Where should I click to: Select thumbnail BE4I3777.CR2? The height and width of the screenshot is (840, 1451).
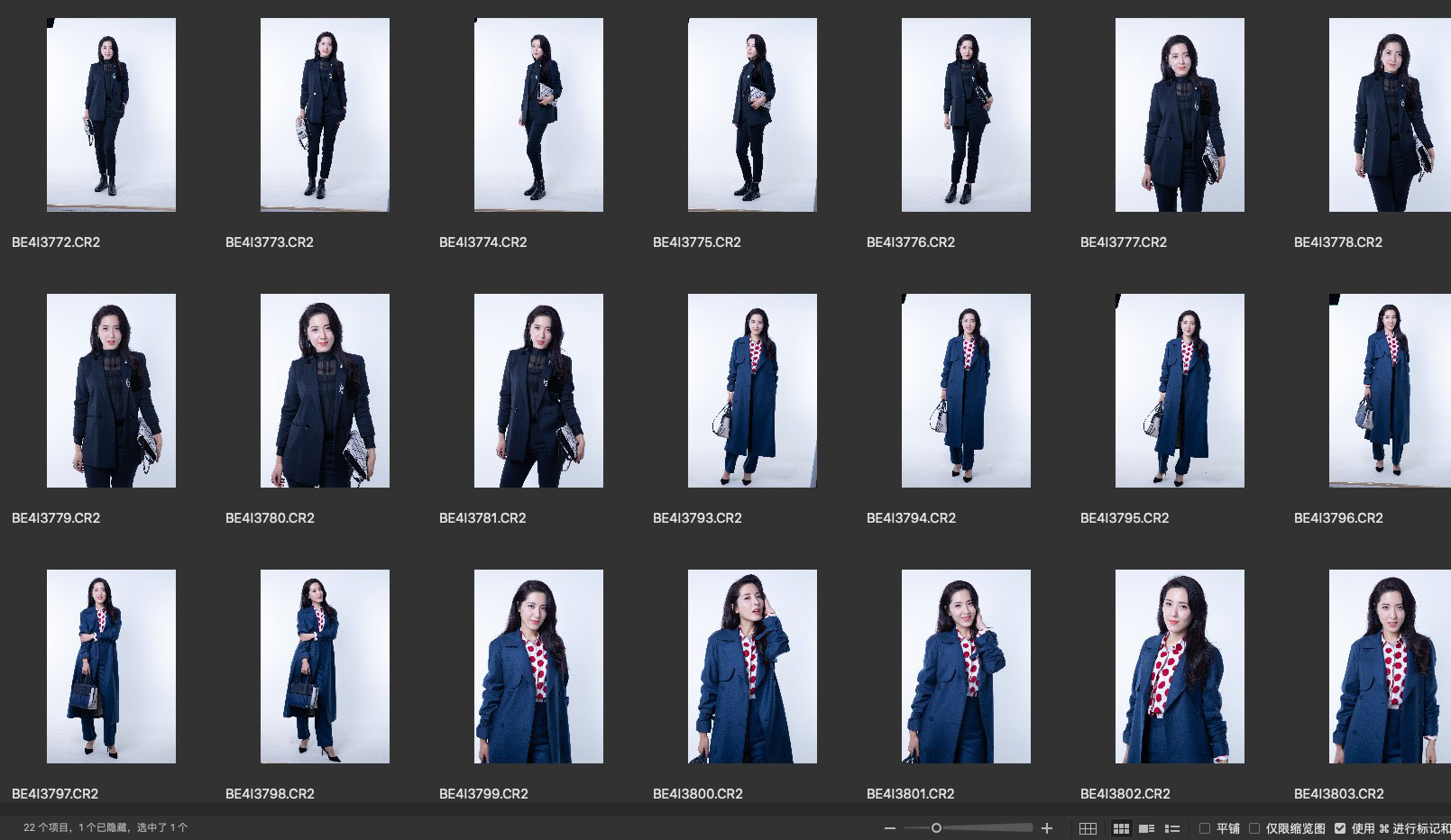click(1180, 115)
